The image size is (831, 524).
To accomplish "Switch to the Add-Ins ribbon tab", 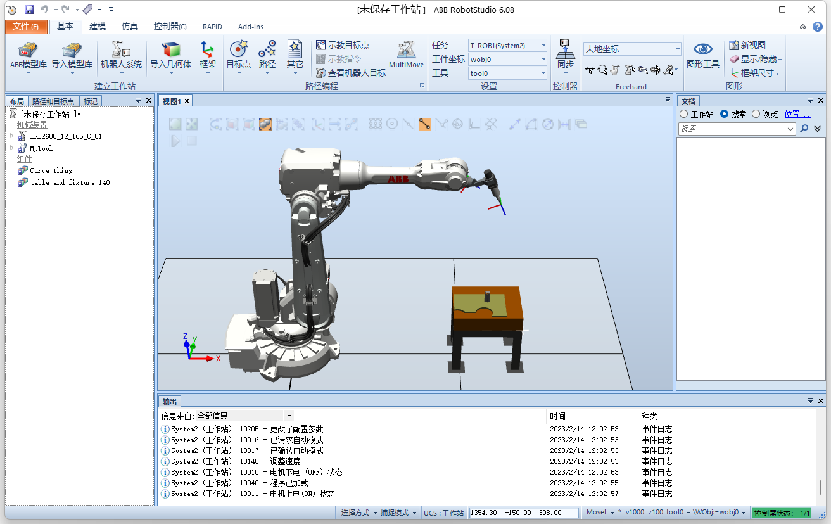I will [x=251, y=26].
